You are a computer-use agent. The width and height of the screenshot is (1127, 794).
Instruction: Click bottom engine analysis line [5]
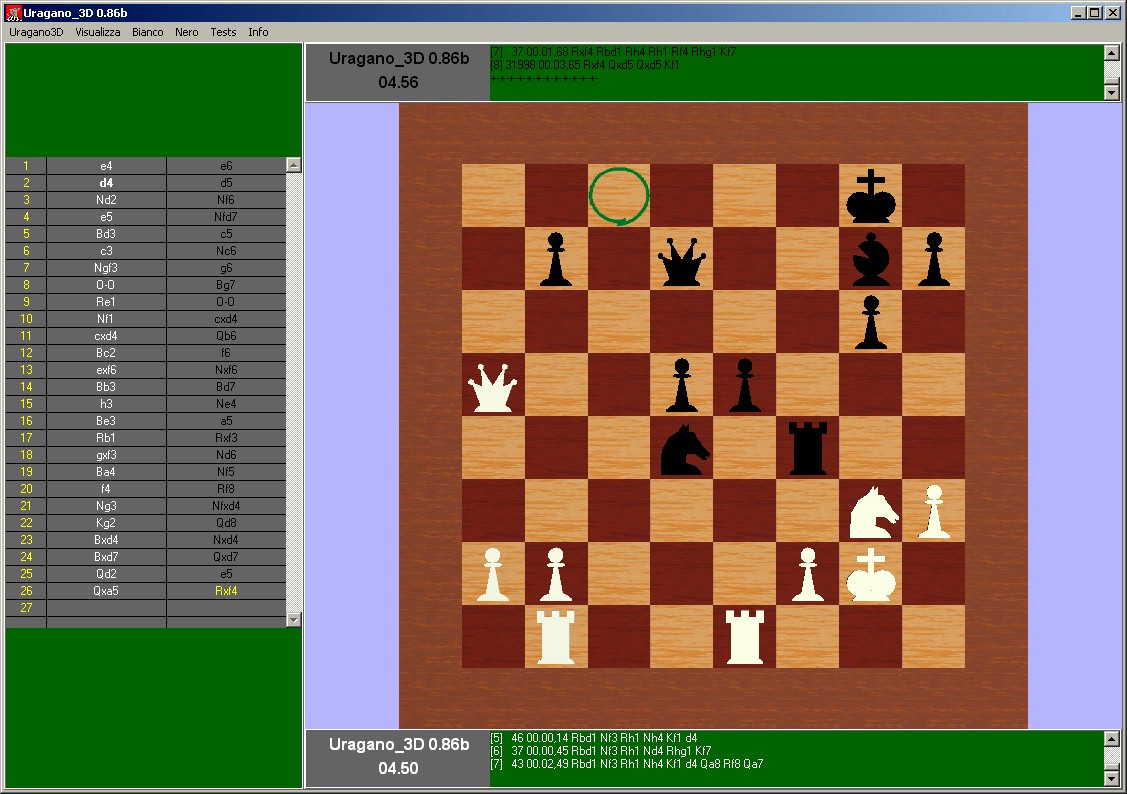pos(594,738)
